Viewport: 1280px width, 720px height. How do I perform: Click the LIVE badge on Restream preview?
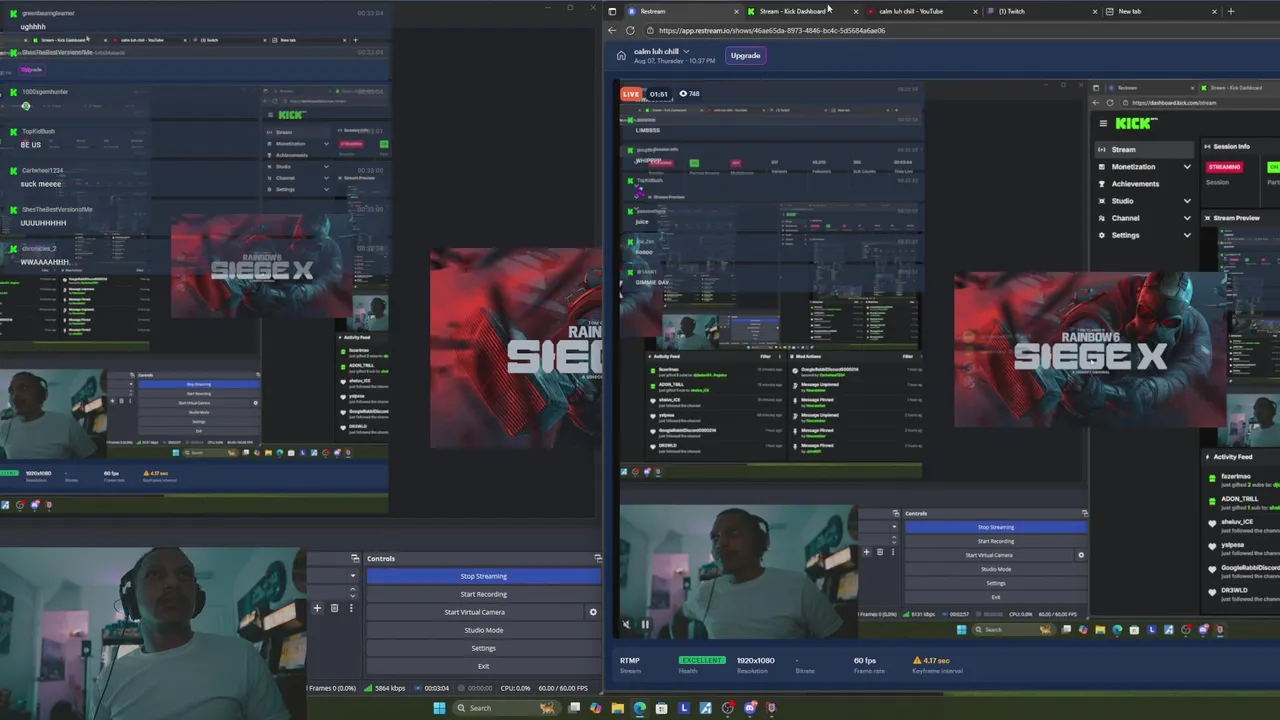631,94
